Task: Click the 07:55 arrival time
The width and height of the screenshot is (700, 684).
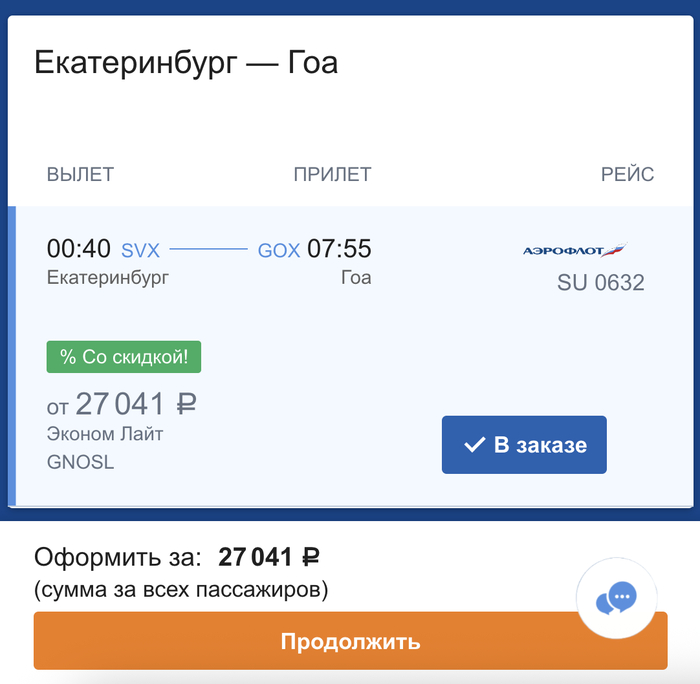Action: (x=339, y=249)
